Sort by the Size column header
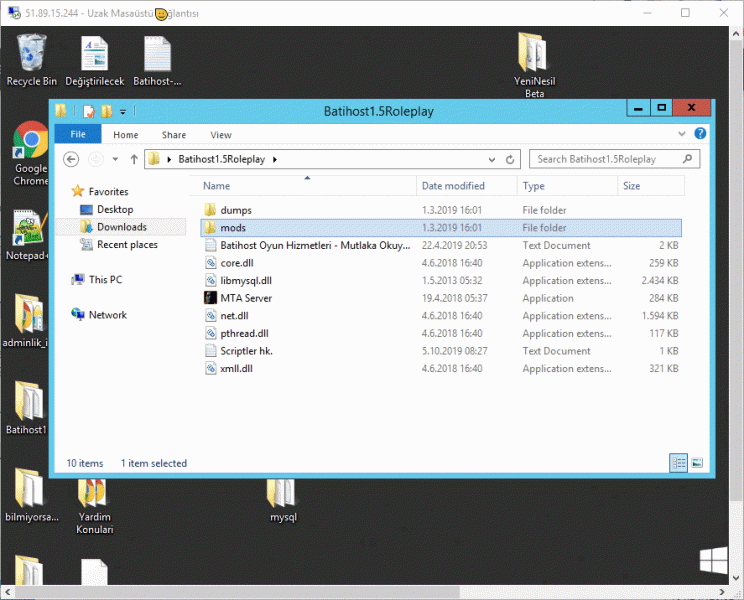This screenshot has width=744, height=600. click(x=651, y=186)
